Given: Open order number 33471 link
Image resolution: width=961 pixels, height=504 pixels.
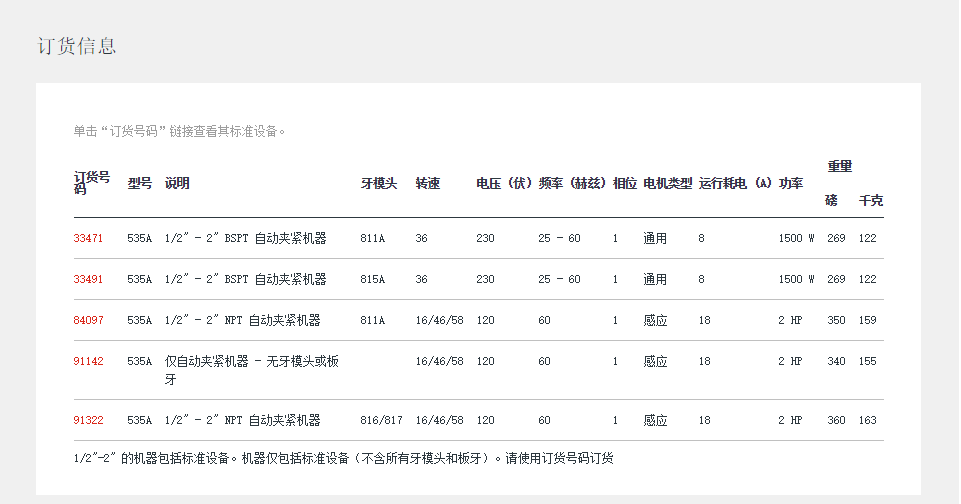Looking at the screenshot, I should pyautogui.click(x=88, y=239).
